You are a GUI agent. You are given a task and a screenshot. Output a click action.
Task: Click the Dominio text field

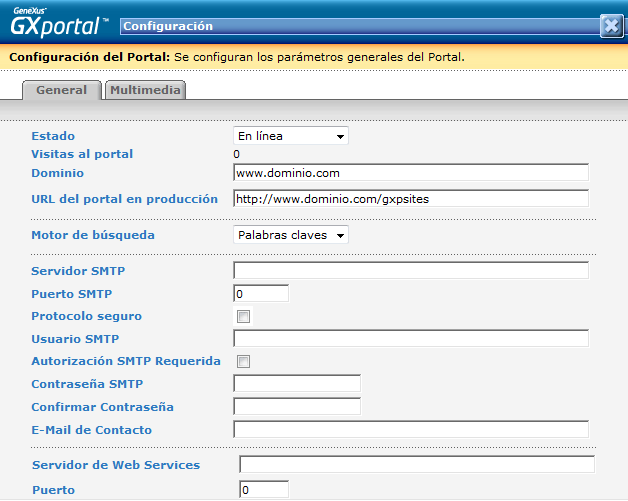click(x=410, y=173)
